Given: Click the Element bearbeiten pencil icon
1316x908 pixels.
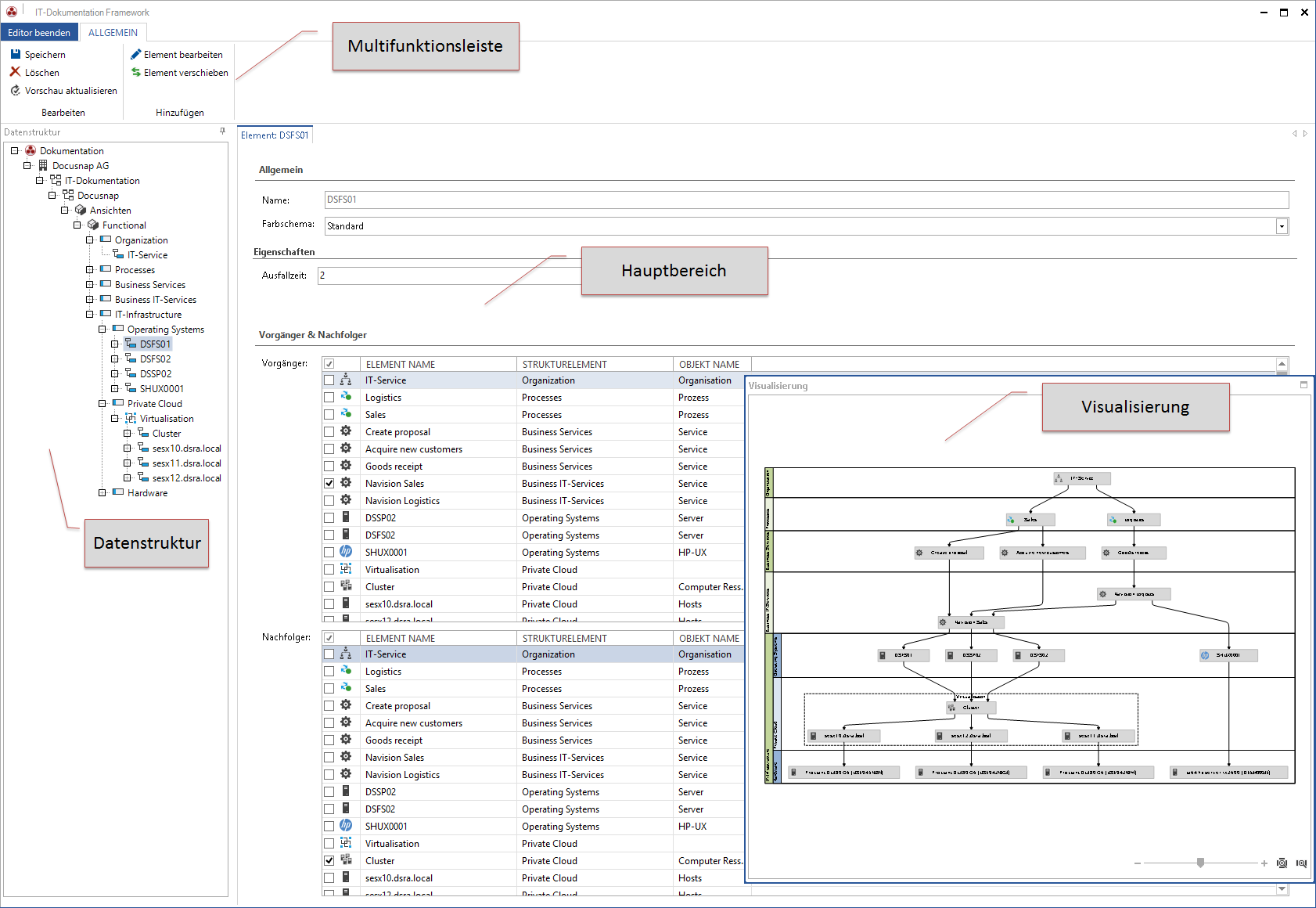Looking at the screenshot, I should pyautogui.click(x=135, y=54).
